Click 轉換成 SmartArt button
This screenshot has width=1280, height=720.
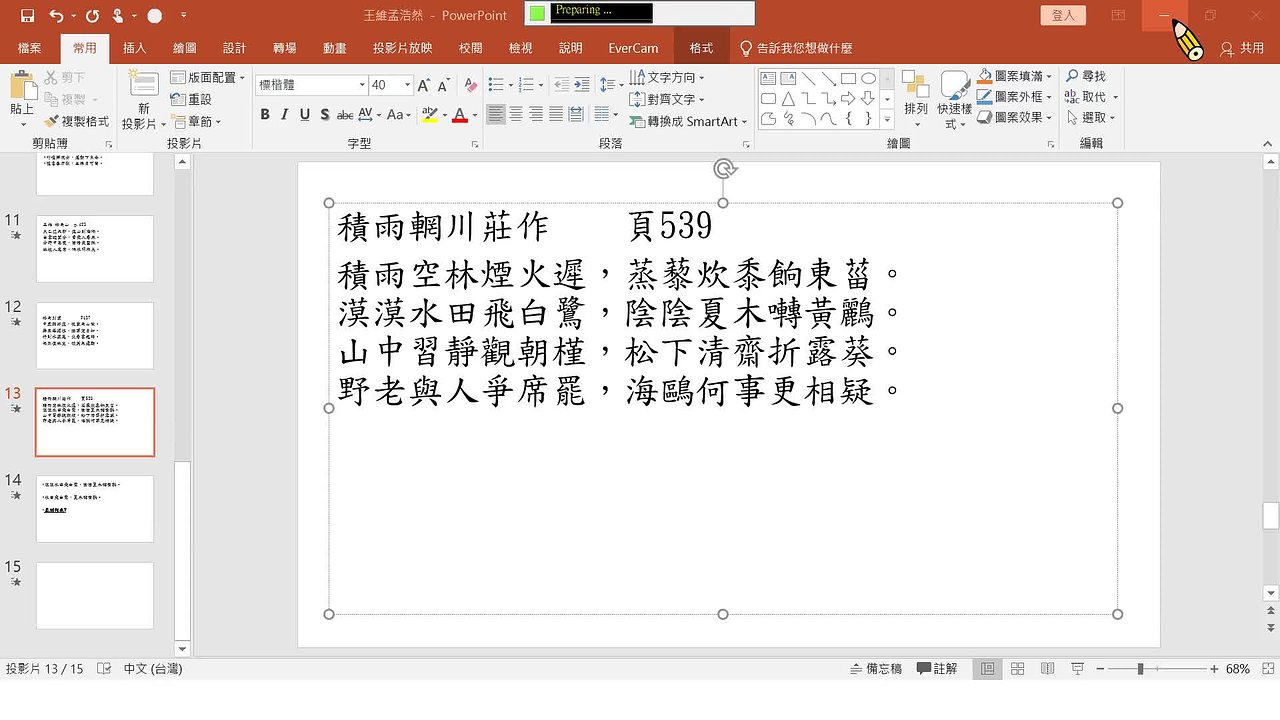tap(688, 121)
